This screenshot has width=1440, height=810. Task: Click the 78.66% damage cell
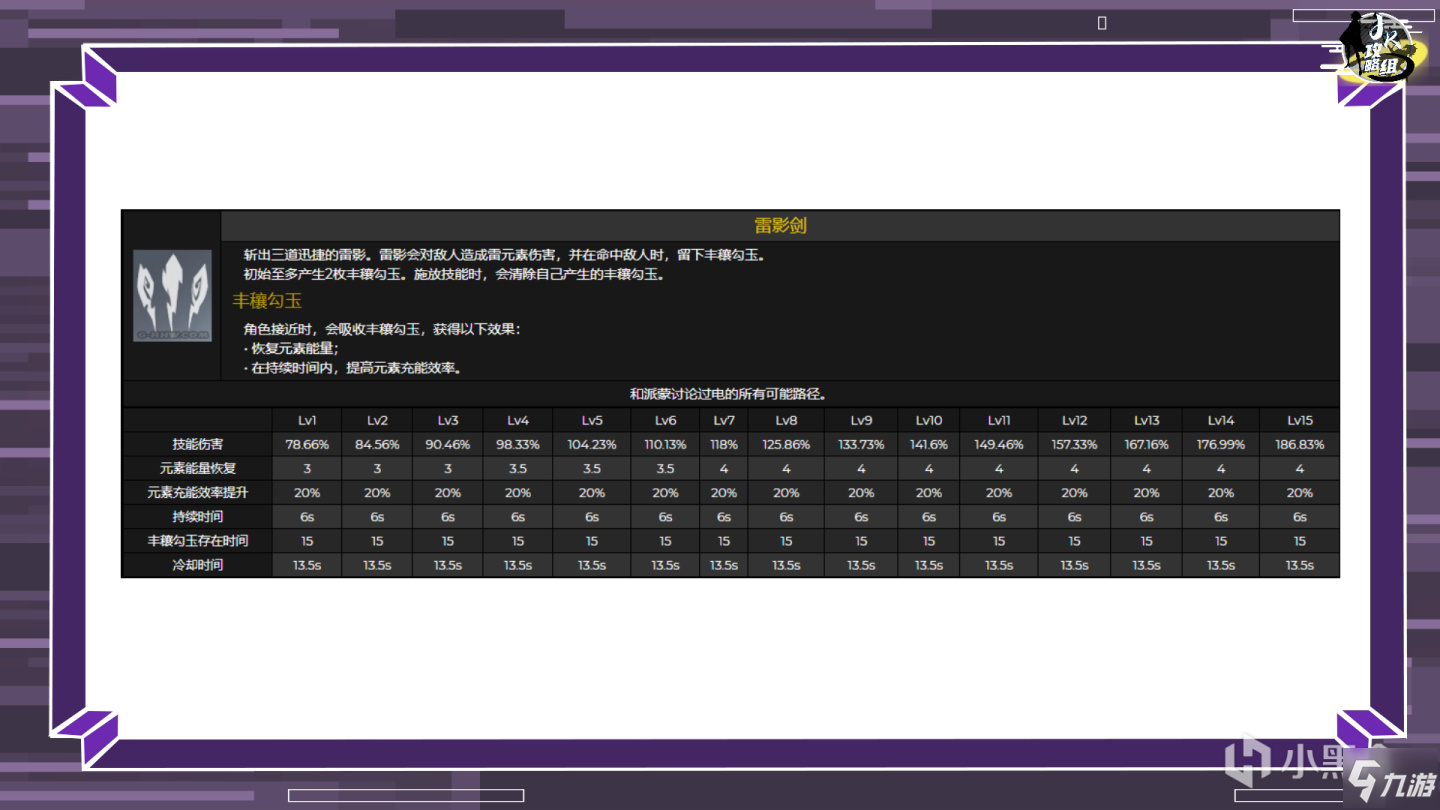307,445
